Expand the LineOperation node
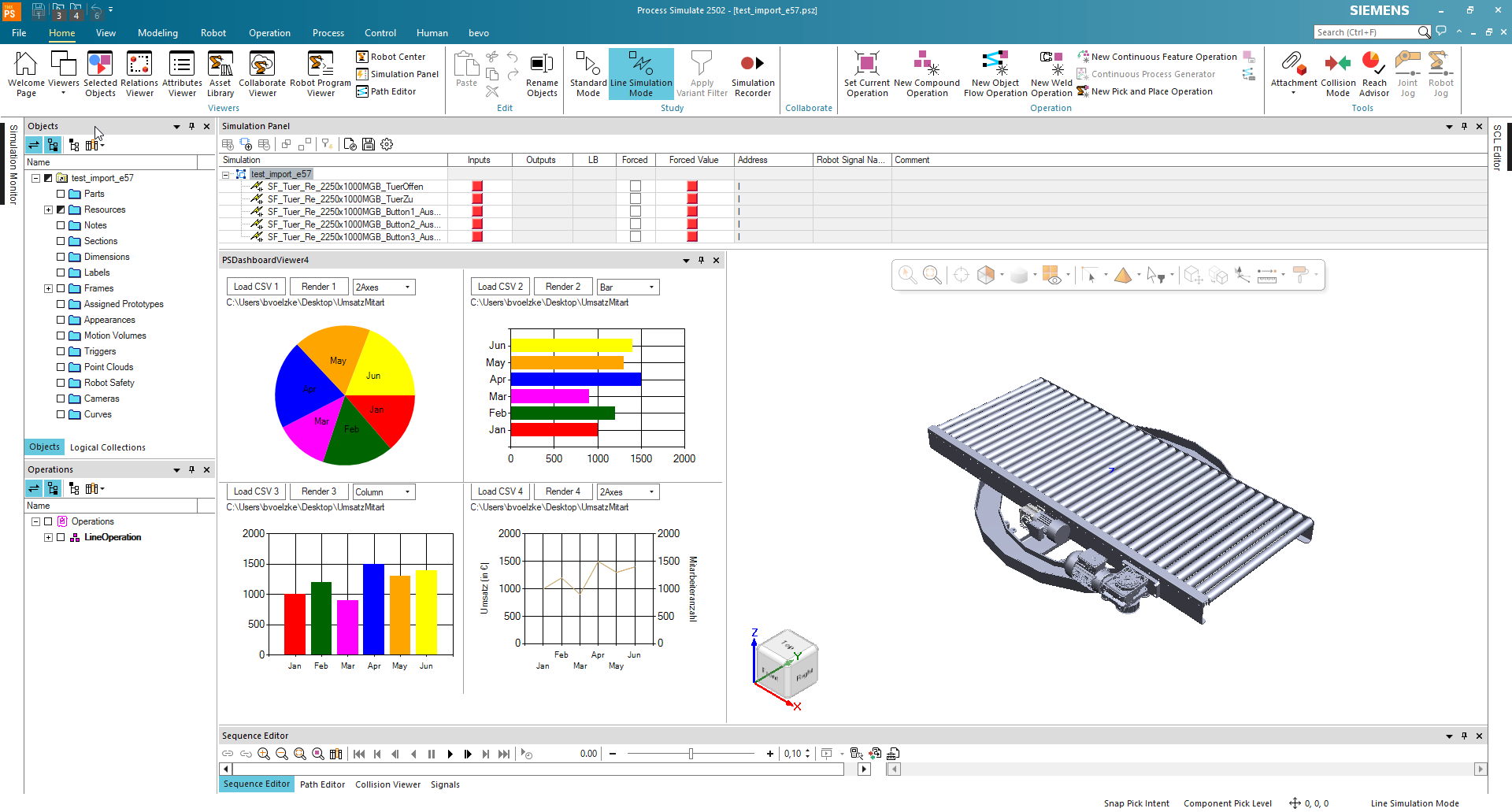The height and width of the screenshot is (812, 1512). (x=48, y=537)
